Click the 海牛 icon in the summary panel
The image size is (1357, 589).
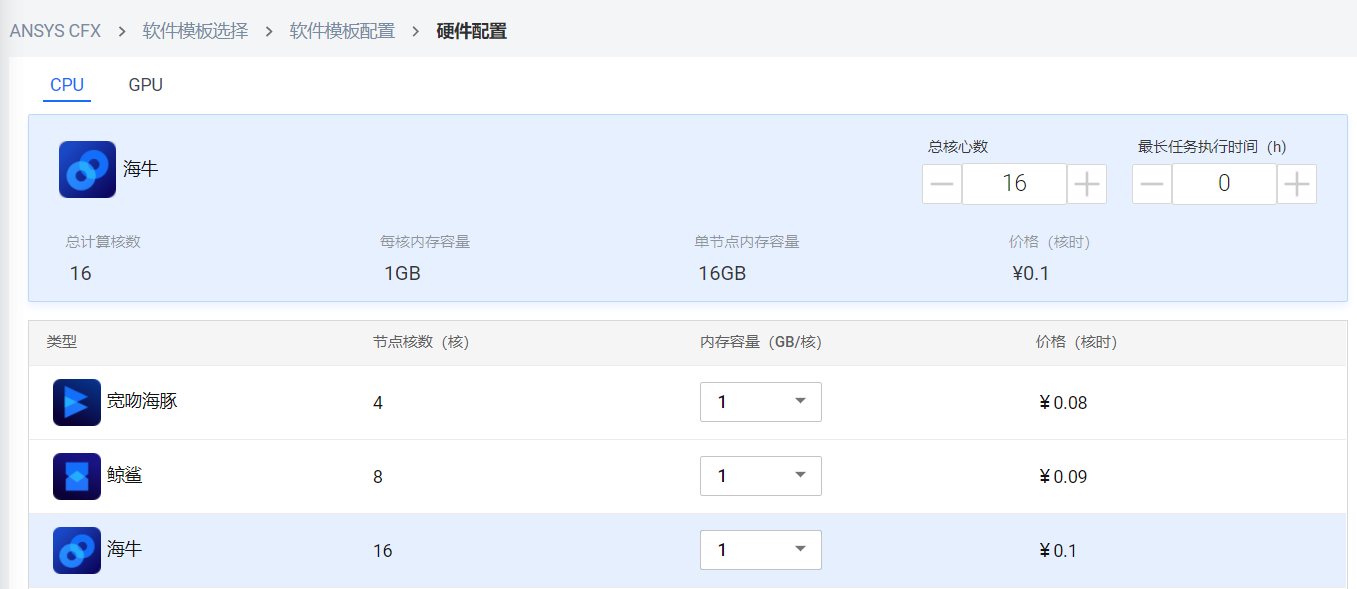[x=88, y=170]
